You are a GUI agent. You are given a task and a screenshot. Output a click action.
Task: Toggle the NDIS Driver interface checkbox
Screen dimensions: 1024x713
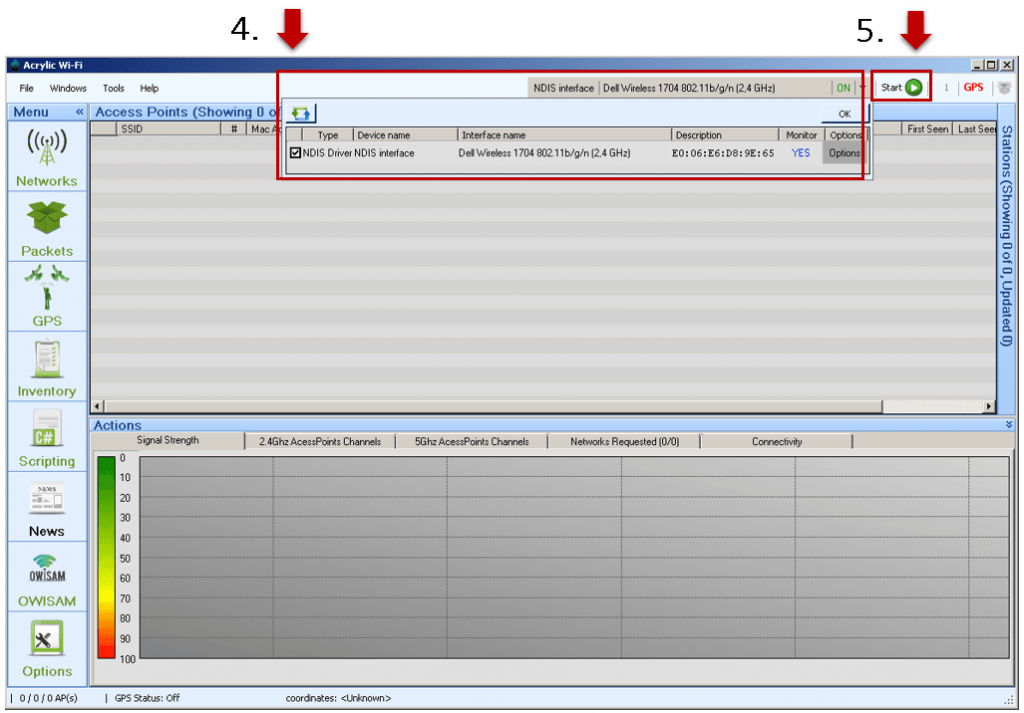tap(295, 153)
